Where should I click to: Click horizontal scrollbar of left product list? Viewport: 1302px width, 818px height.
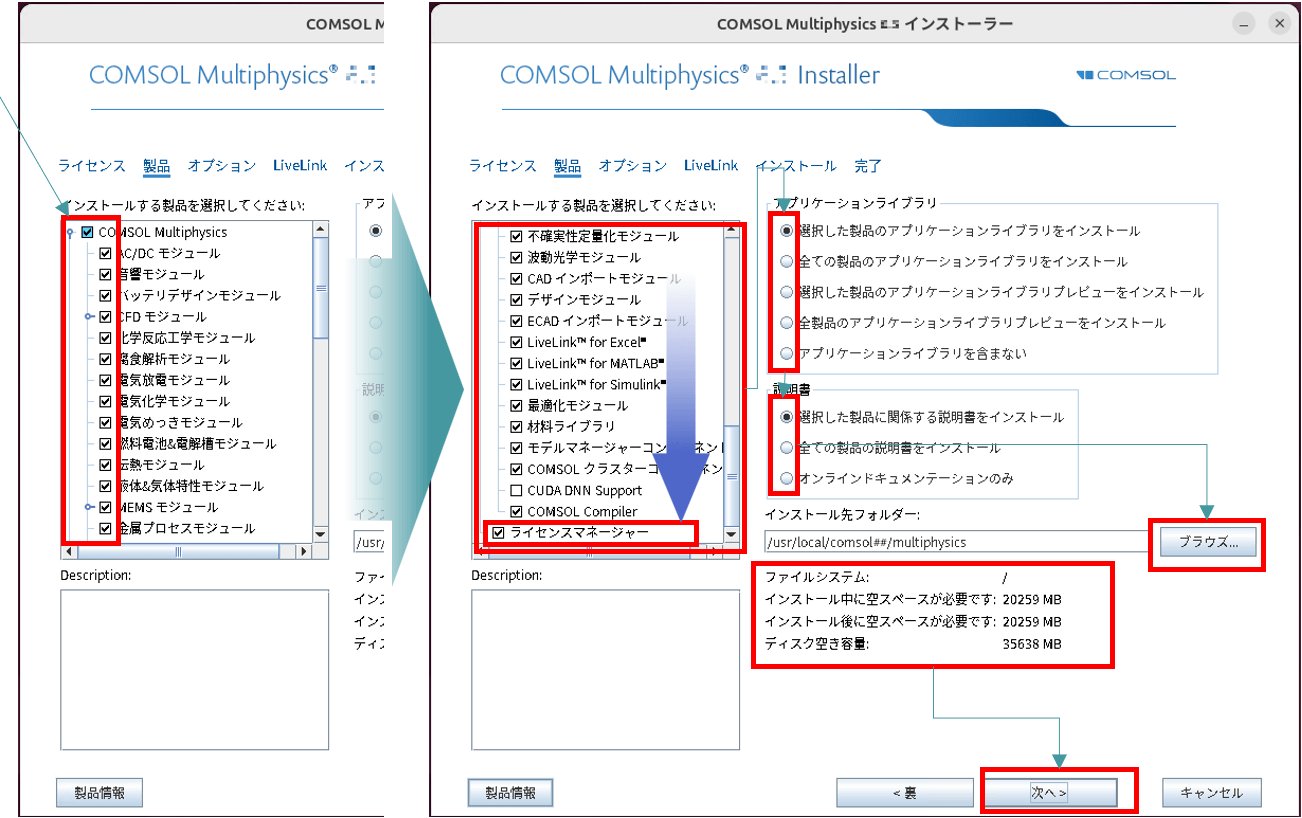click(187, 551)
